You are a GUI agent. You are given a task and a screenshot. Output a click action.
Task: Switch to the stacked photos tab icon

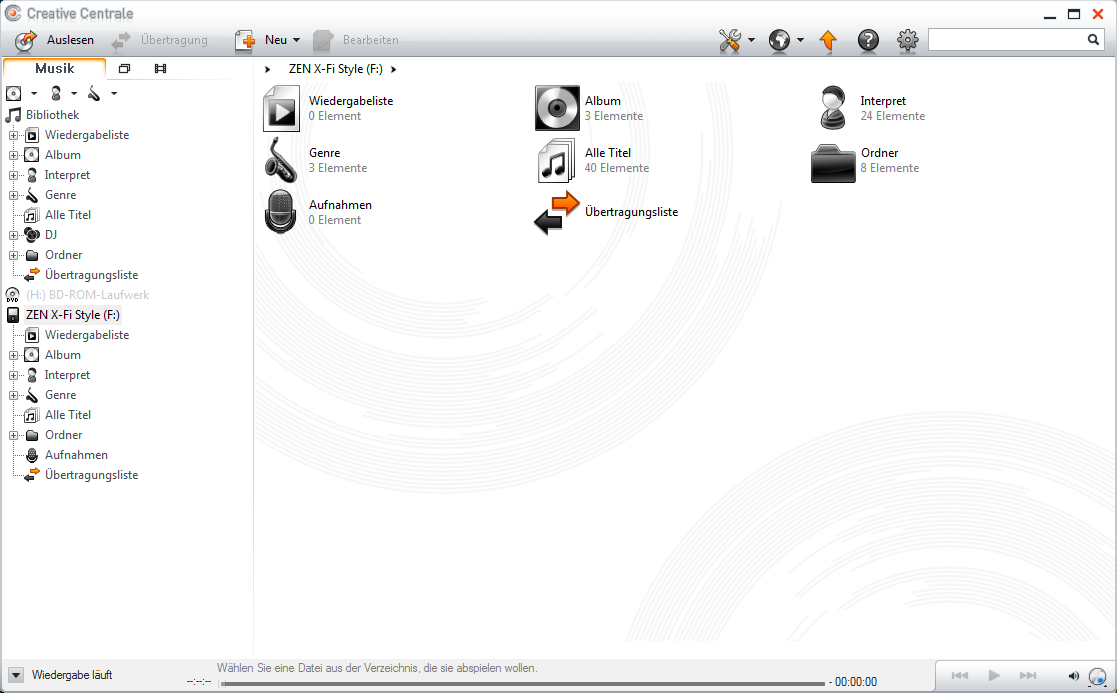pos(124,68)
